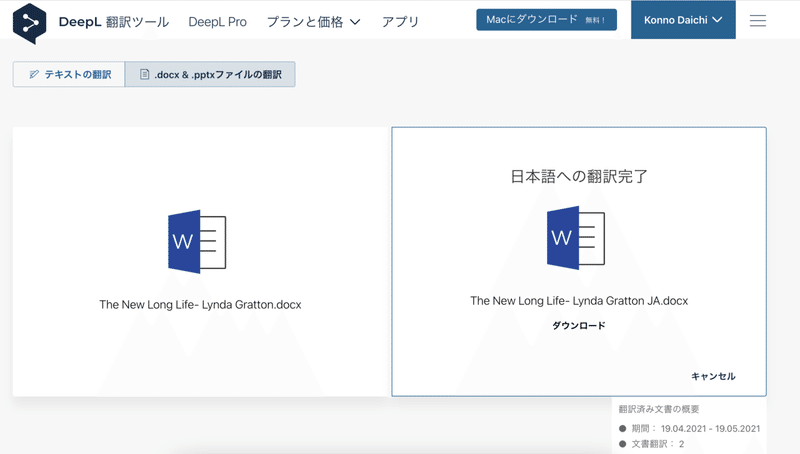Click the filename The New Long Life- Lynda Gratton.docx
This screenshot has height=454, width=800.
[200, 305]
